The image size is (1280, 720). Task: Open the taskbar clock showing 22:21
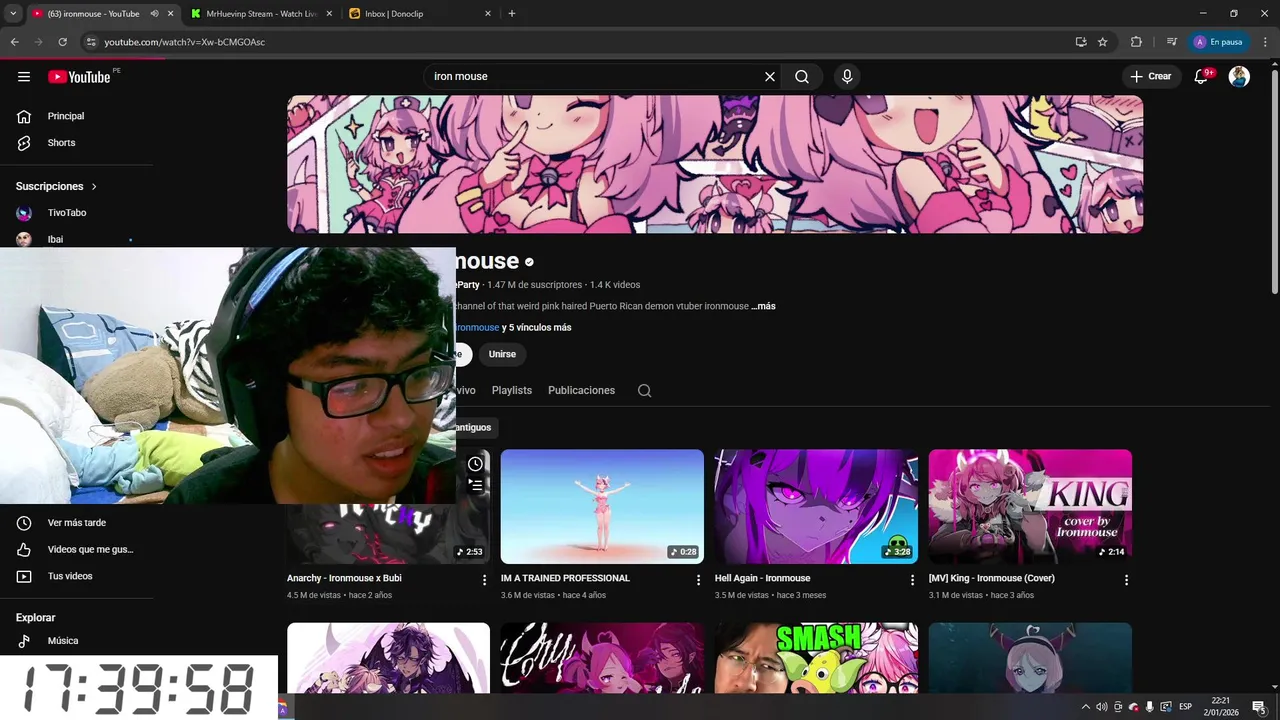1221,707
